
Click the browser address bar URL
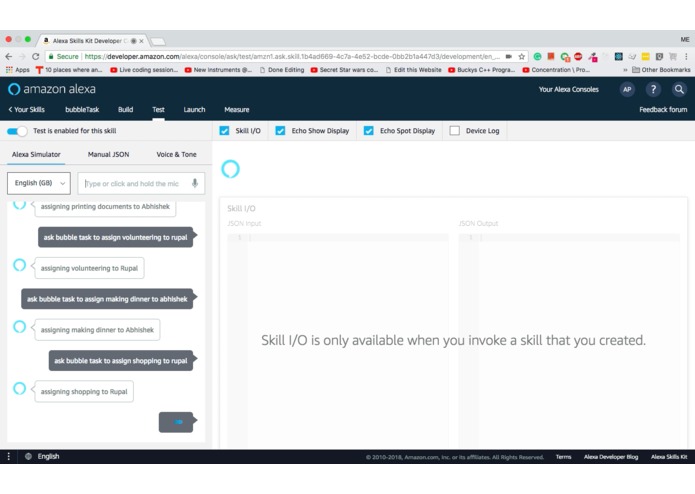coord(293,56)
